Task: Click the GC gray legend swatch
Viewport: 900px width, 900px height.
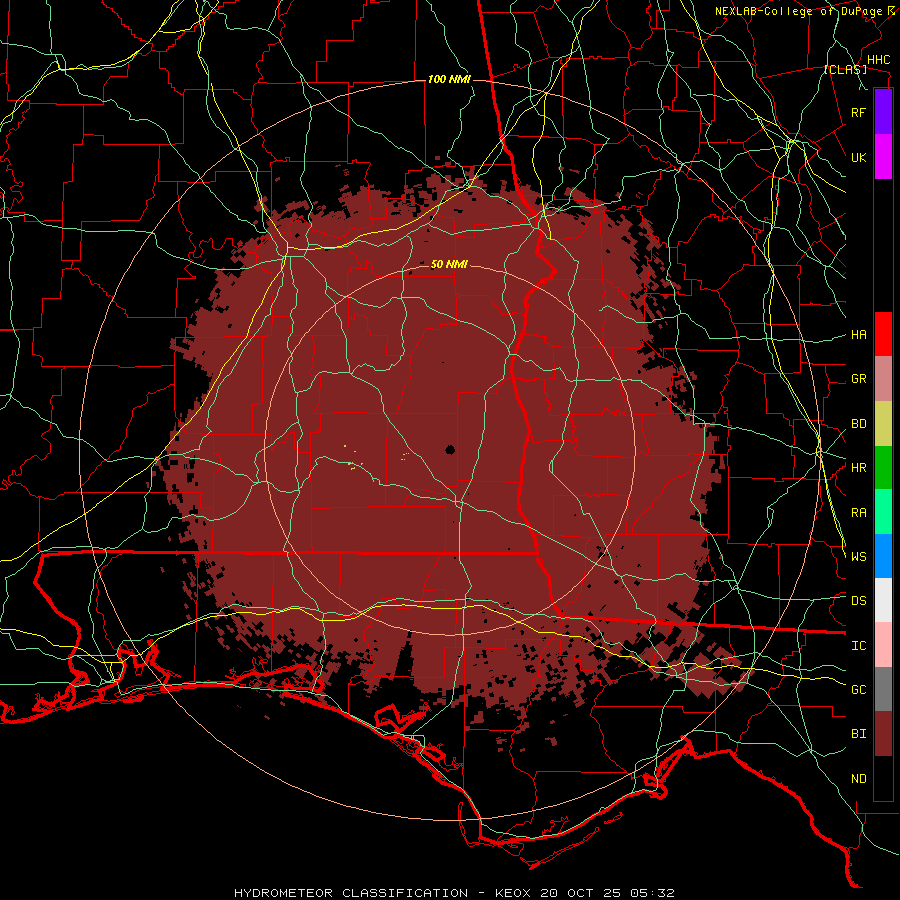Action: 883,689
